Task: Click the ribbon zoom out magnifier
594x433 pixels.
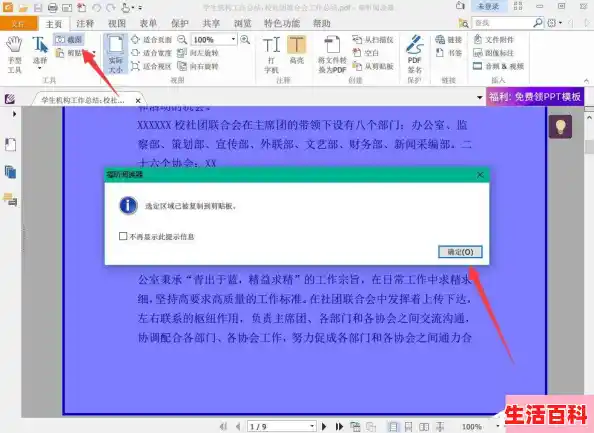Action: pos(182,39)
